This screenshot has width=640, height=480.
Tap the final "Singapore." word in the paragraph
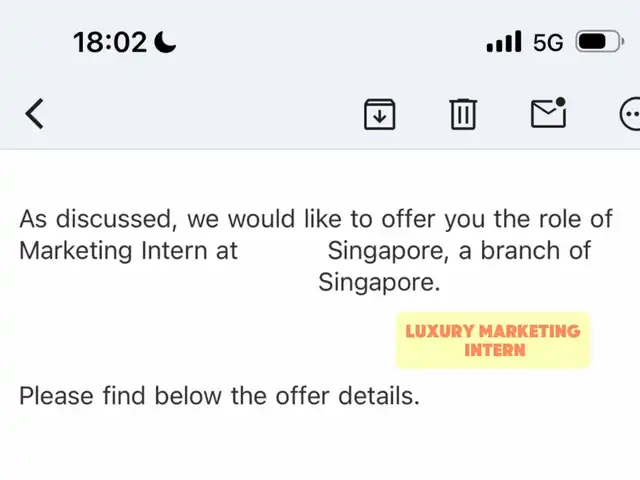click(379, 282)
